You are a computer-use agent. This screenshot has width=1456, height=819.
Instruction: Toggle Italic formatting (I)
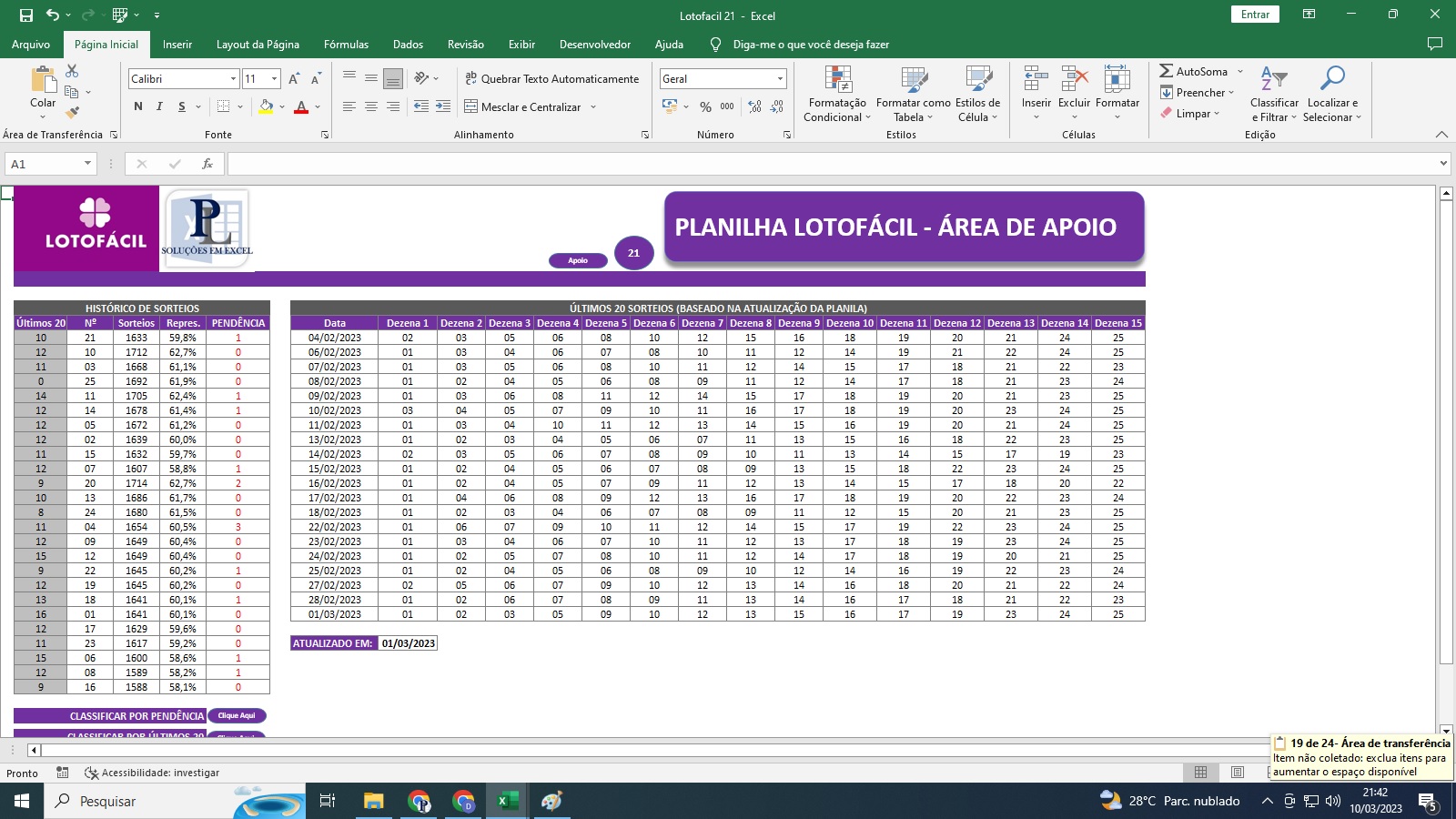click(159, 106)
